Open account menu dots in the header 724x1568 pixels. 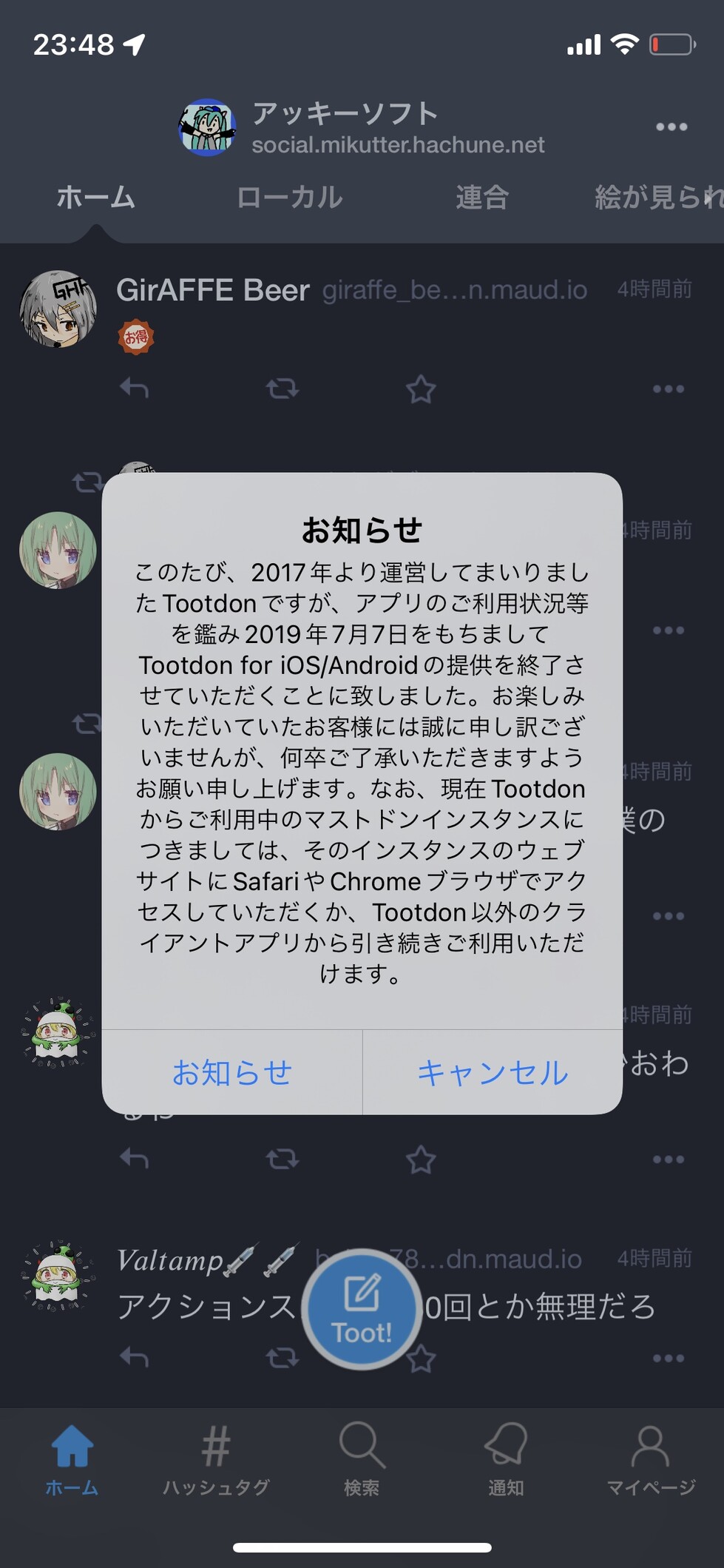pyautogui.click(x=671, y=127)
